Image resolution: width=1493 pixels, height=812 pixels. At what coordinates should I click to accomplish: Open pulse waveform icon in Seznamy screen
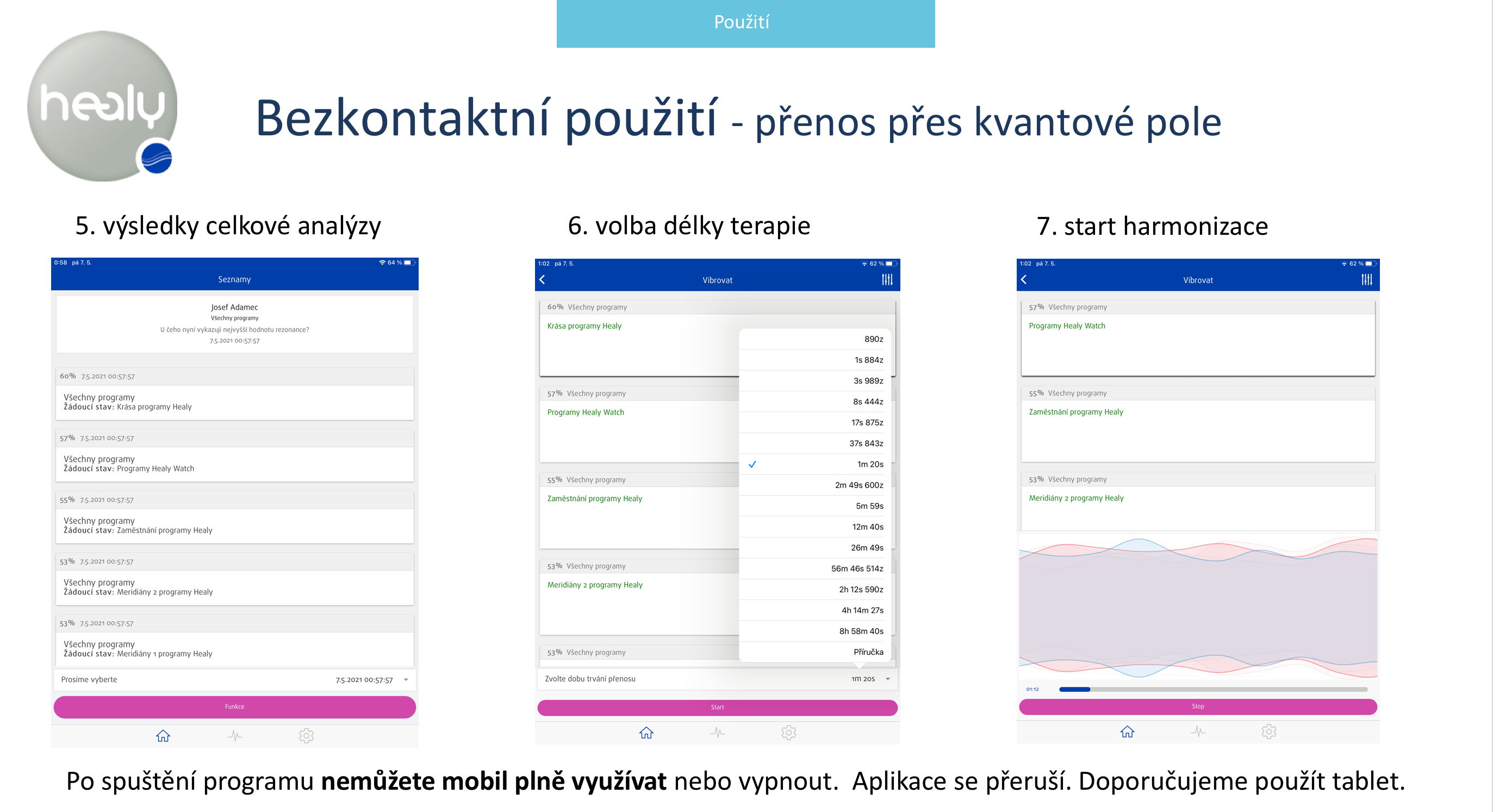234,735
